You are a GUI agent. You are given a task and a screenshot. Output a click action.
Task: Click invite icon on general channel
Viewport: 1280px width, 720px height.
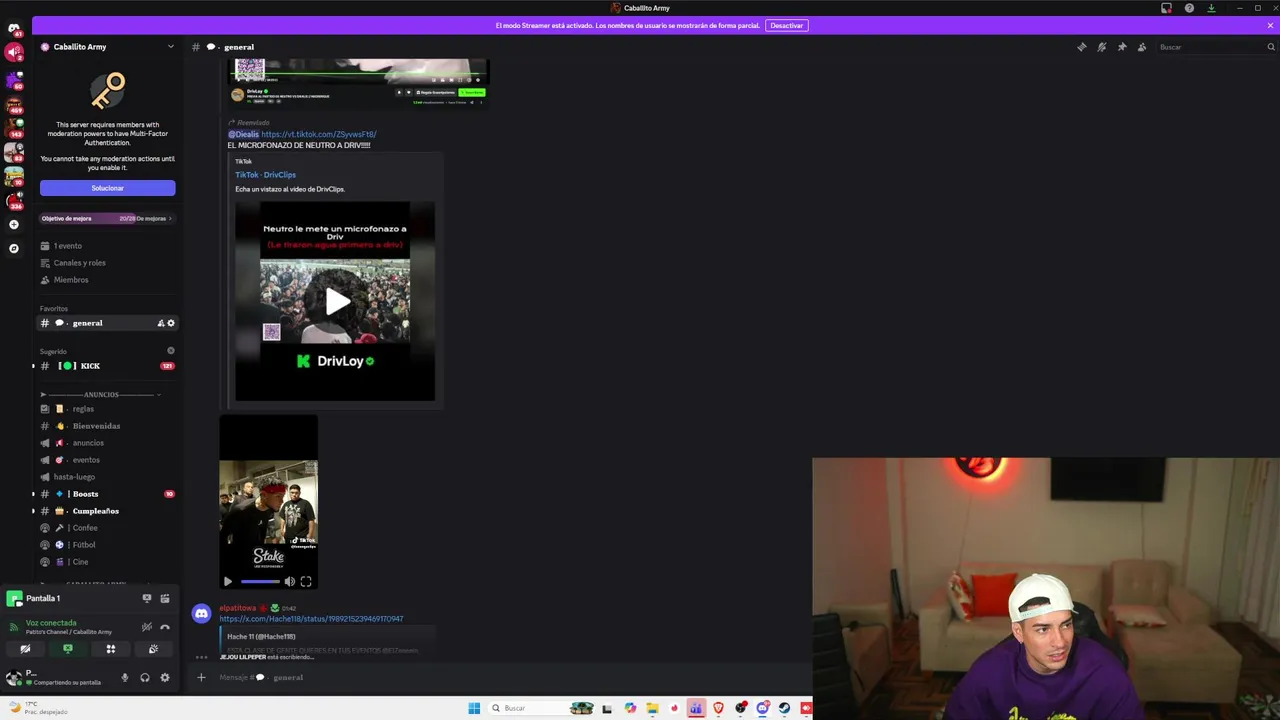pyautogui.click(x=161, y=323)
